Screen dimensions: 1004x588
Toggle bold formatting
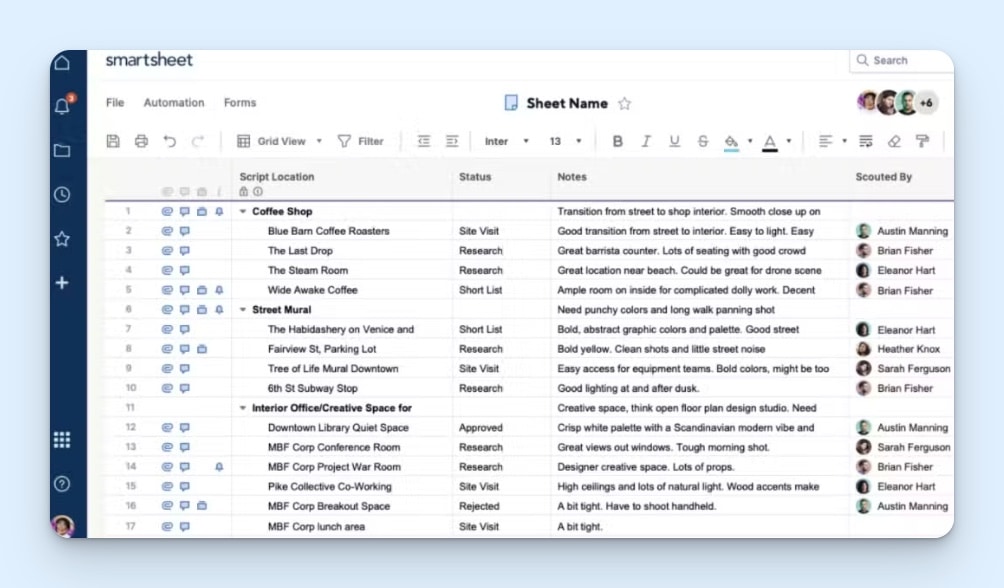pyautogui.click(x=617, y=141)
